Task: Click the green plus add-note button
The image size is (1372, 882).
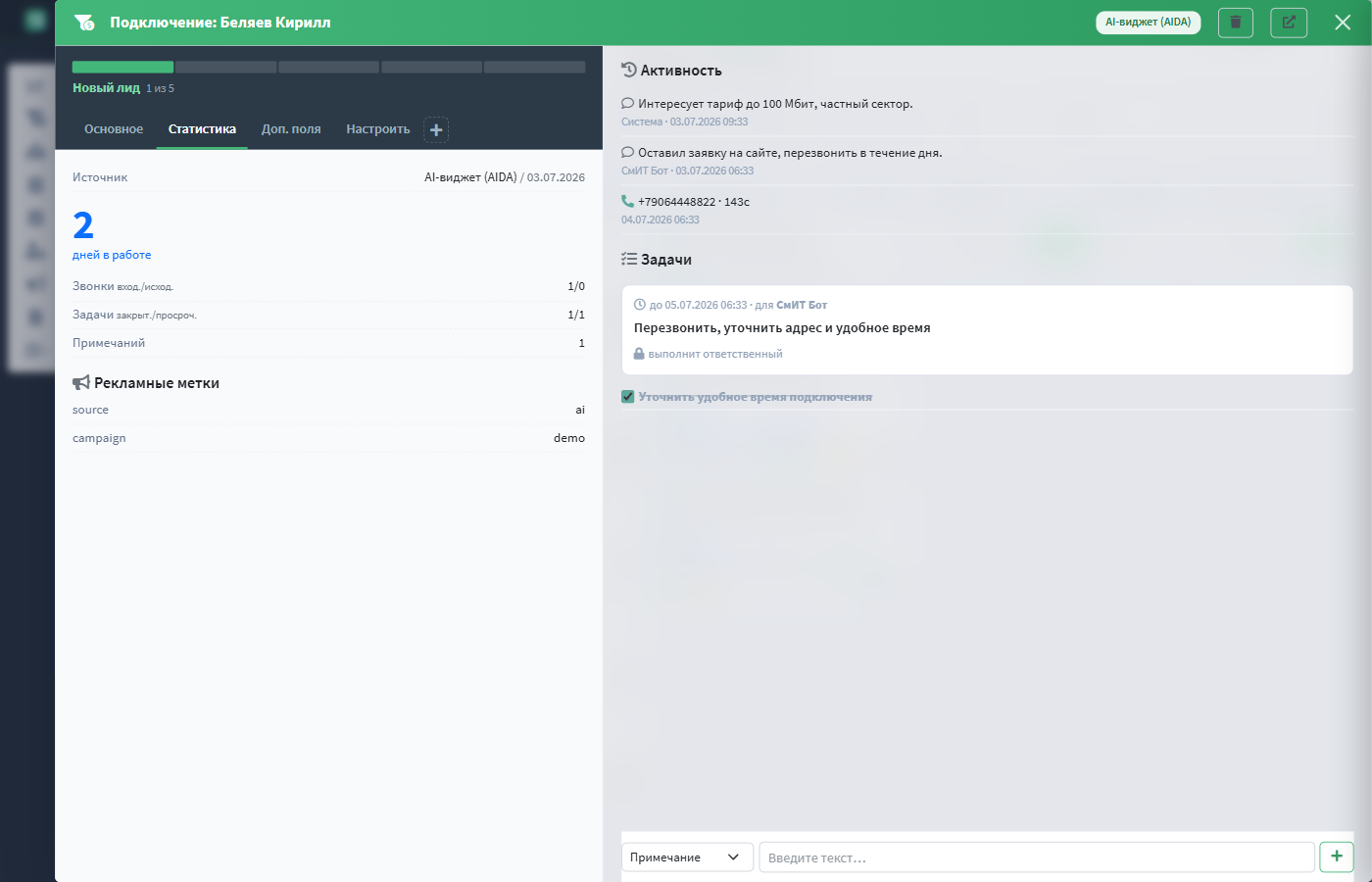Action: click(1337, 857)
